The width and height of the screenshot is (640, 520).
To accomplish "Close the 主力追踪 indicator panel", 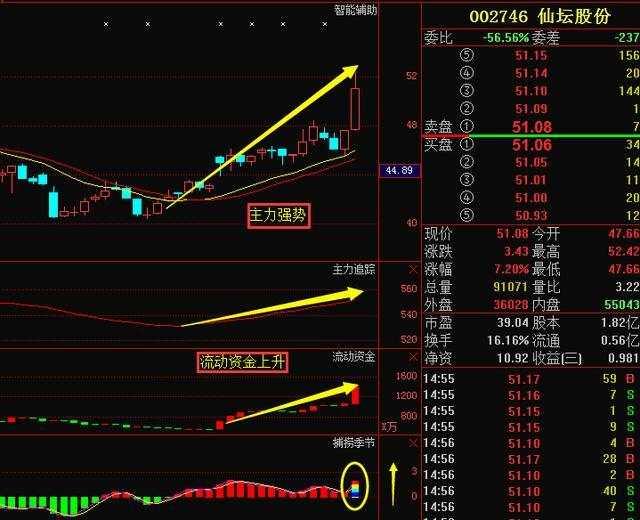I will [x=413, y=270].
